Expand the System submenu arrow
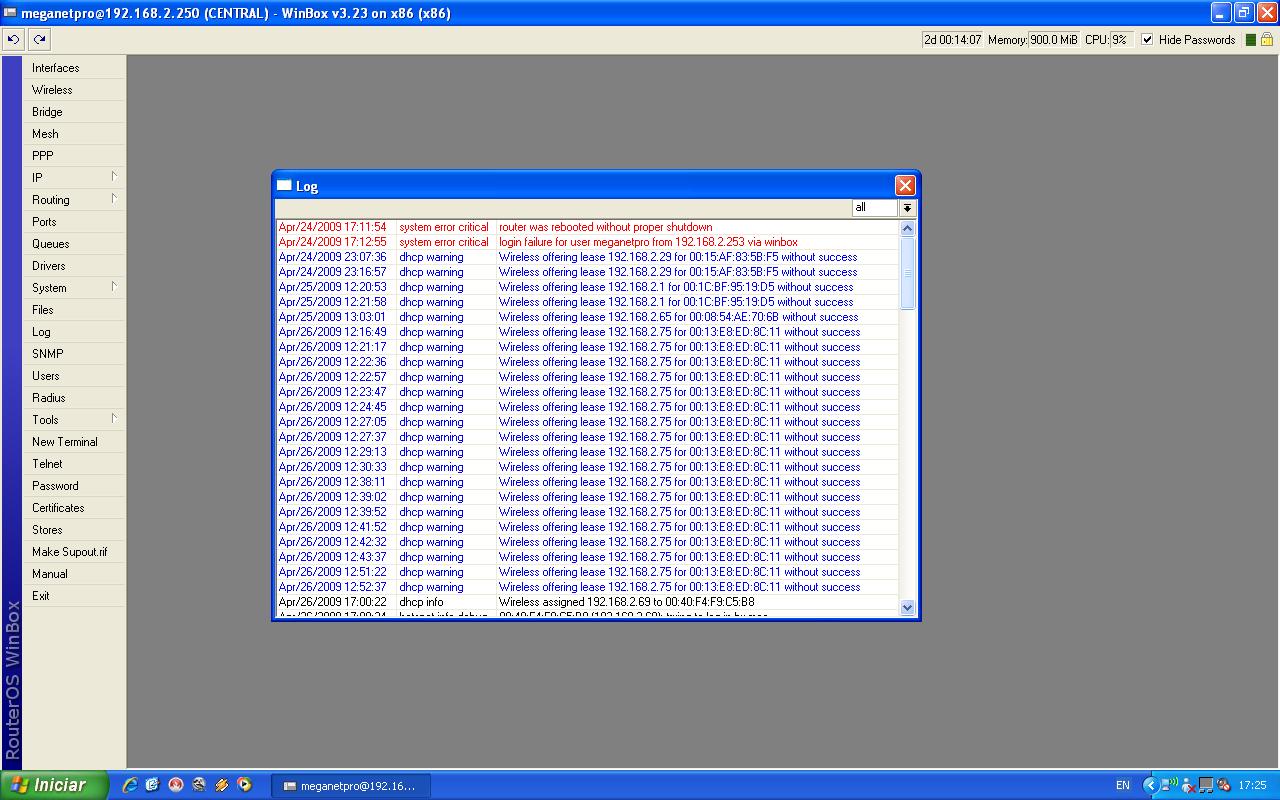This screenshot has height=800, width=1280. (x=114, y=287)
